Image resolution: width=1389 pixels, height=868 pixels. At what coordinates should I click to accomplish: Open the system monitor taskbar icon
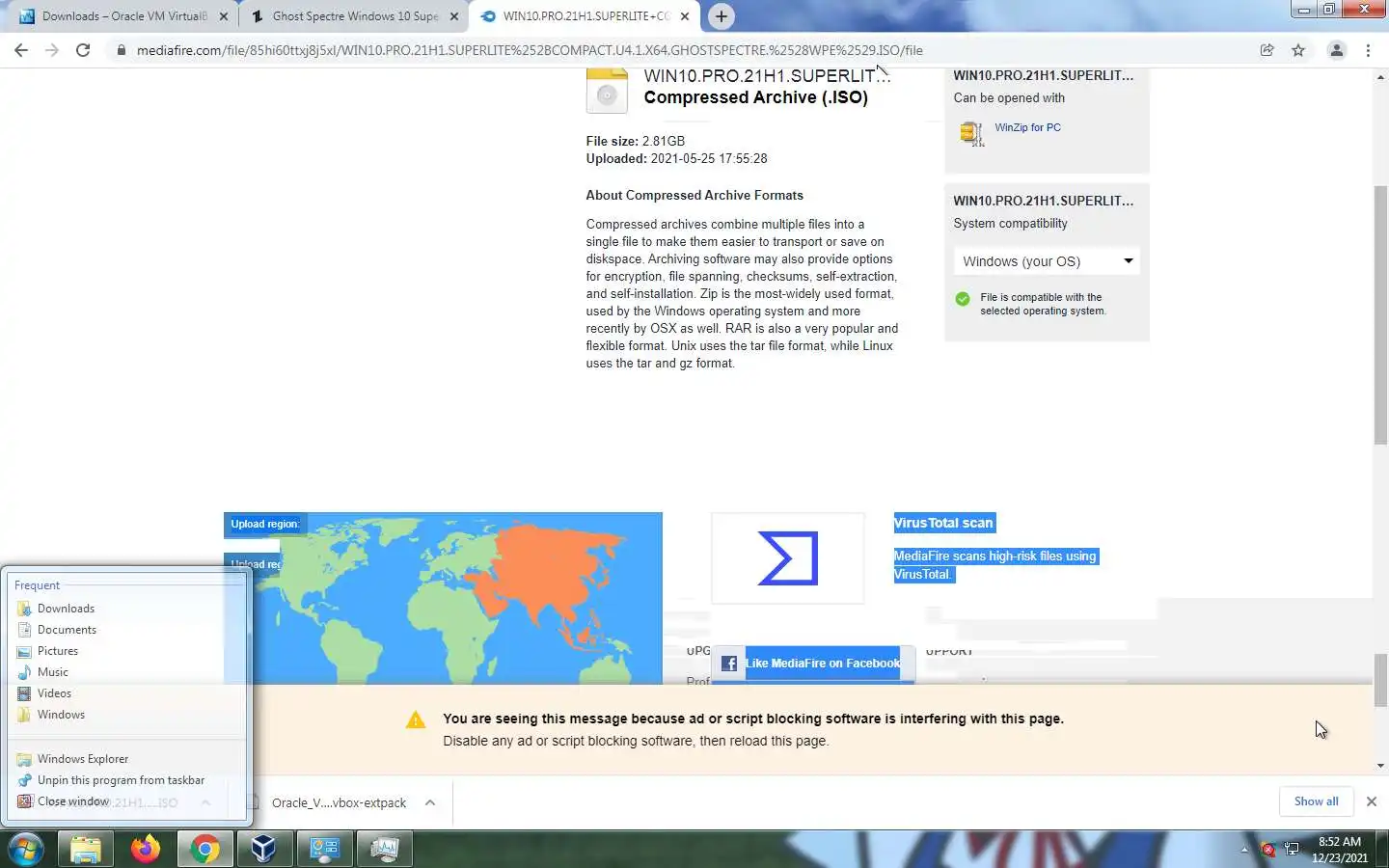pos(384,849)
